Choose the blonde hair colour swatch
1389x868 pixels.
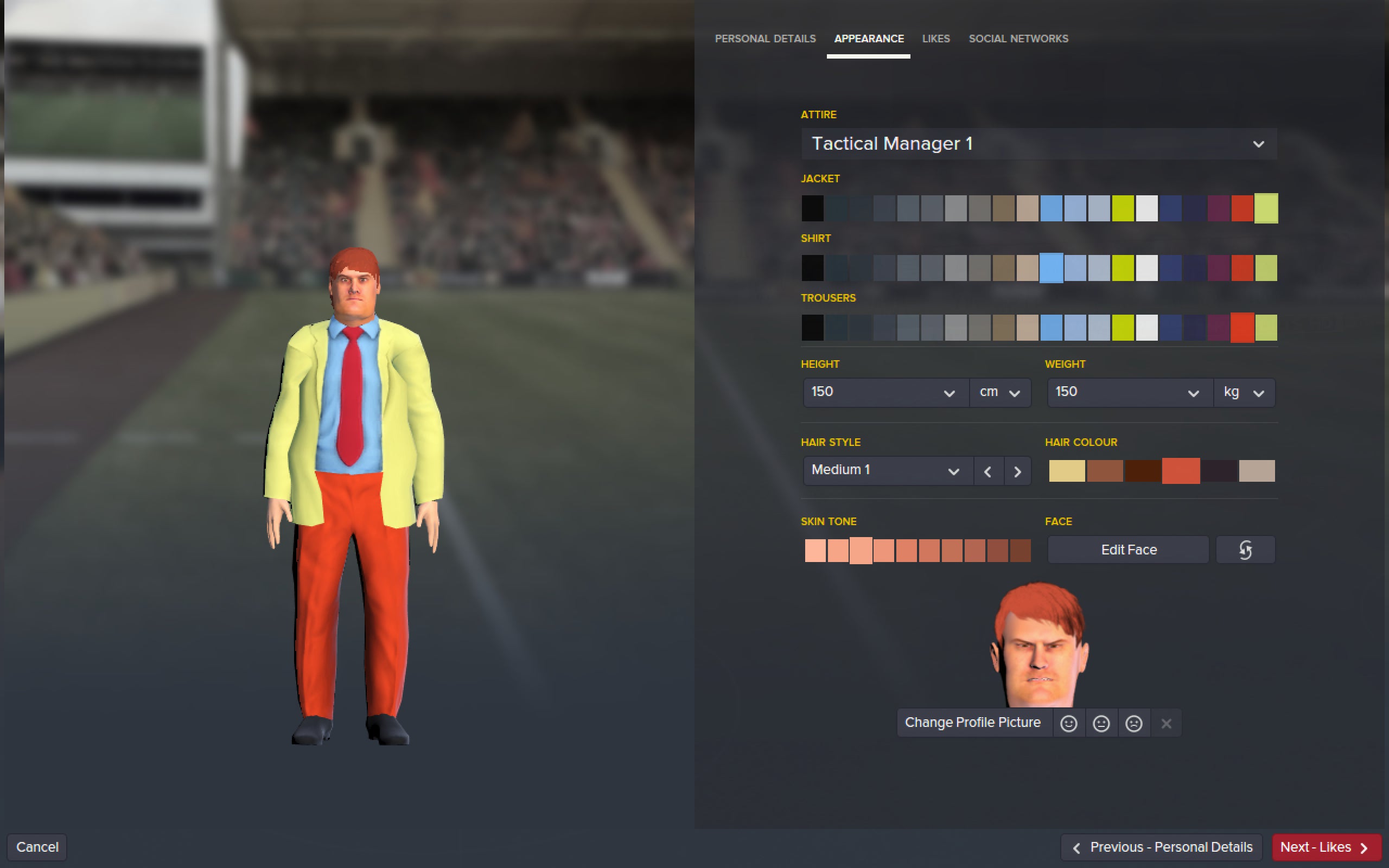point(1066,471)
